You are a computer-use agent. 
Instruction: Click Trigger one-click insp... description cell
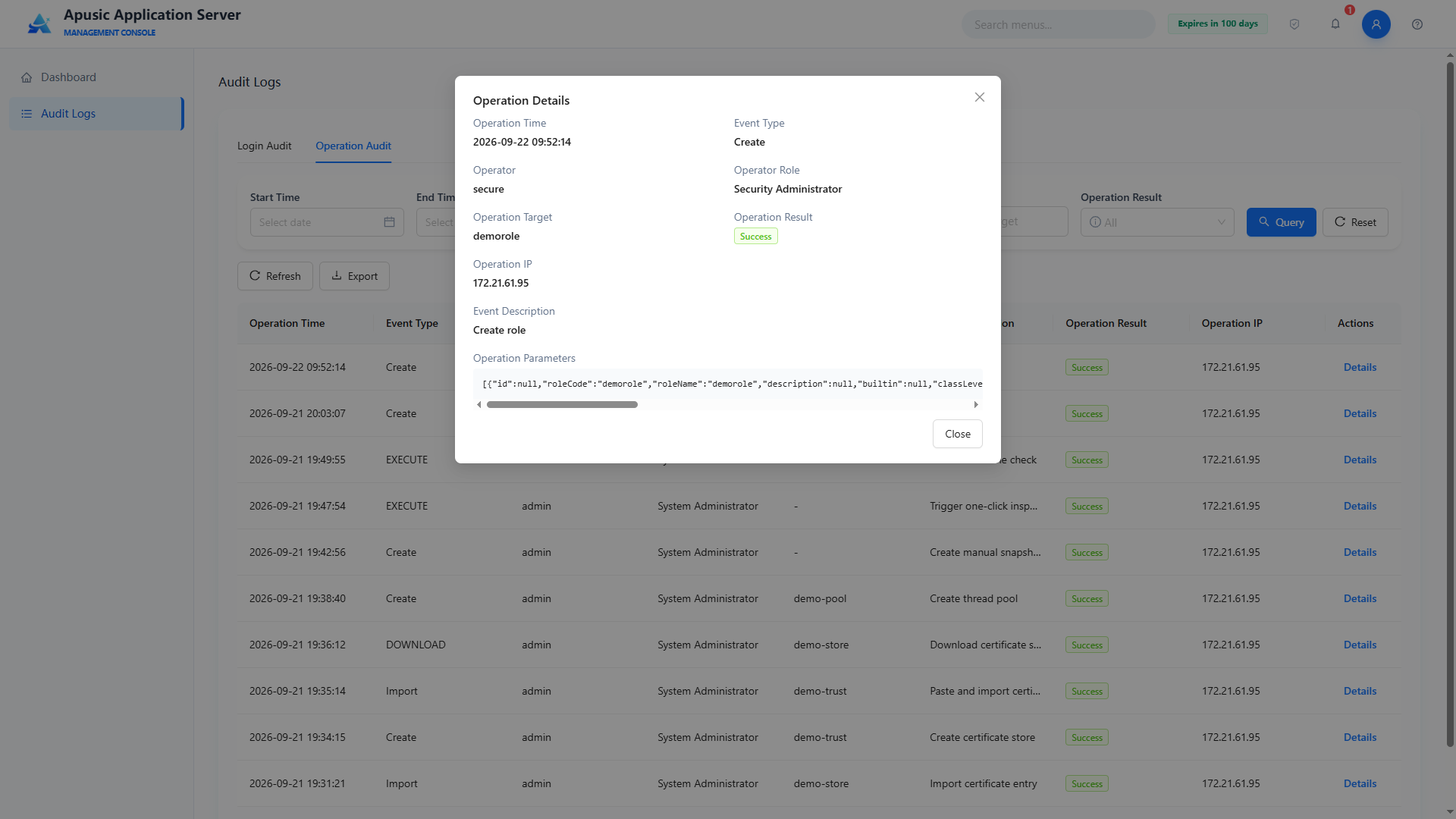tap(984, 506)
